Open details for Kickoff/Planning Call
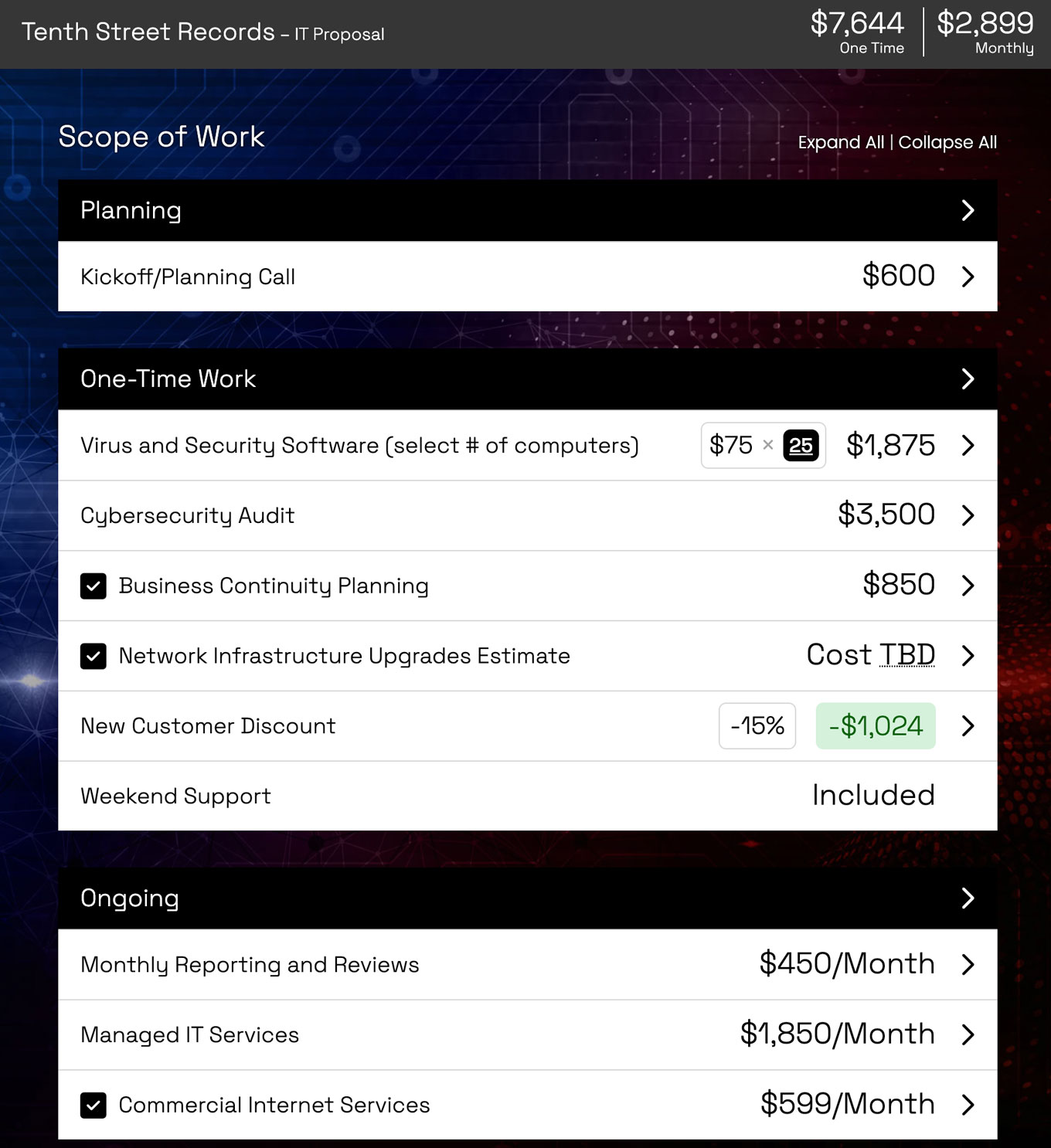 click(968, 277)
